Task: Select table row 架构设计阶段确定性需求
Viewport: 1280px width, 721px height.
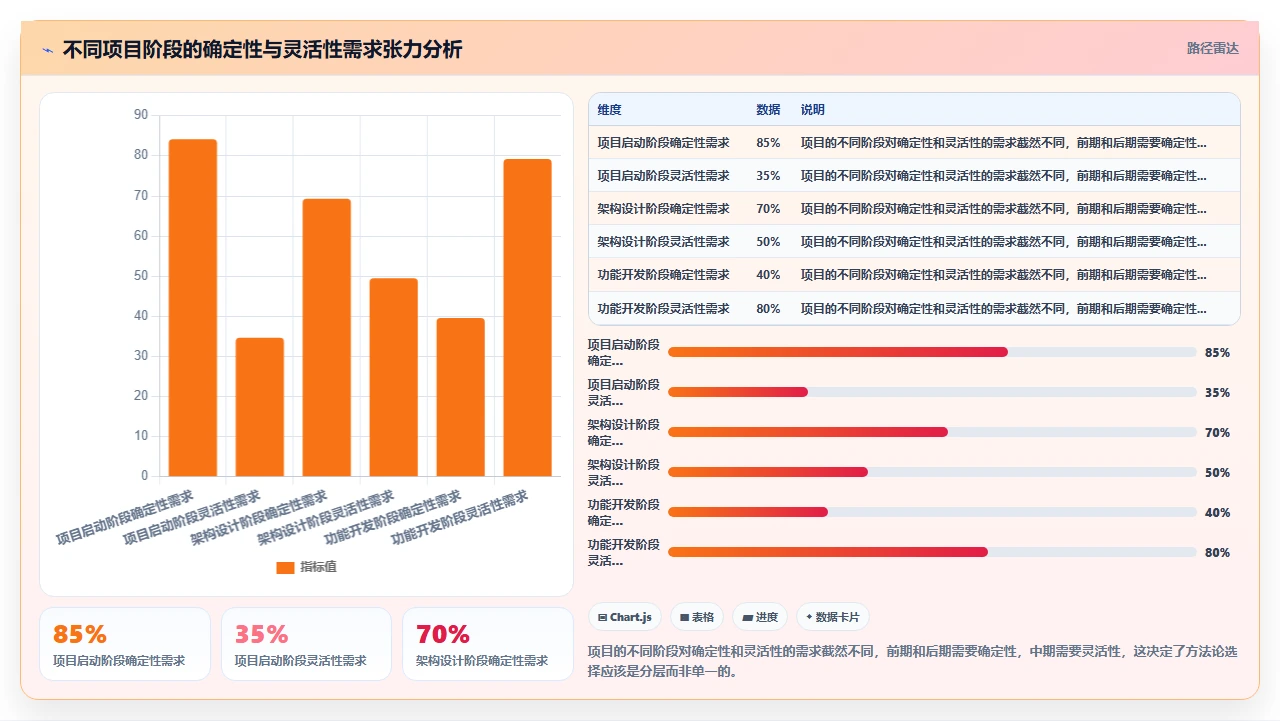Action: pyautogui.click(x=914, y=209)
